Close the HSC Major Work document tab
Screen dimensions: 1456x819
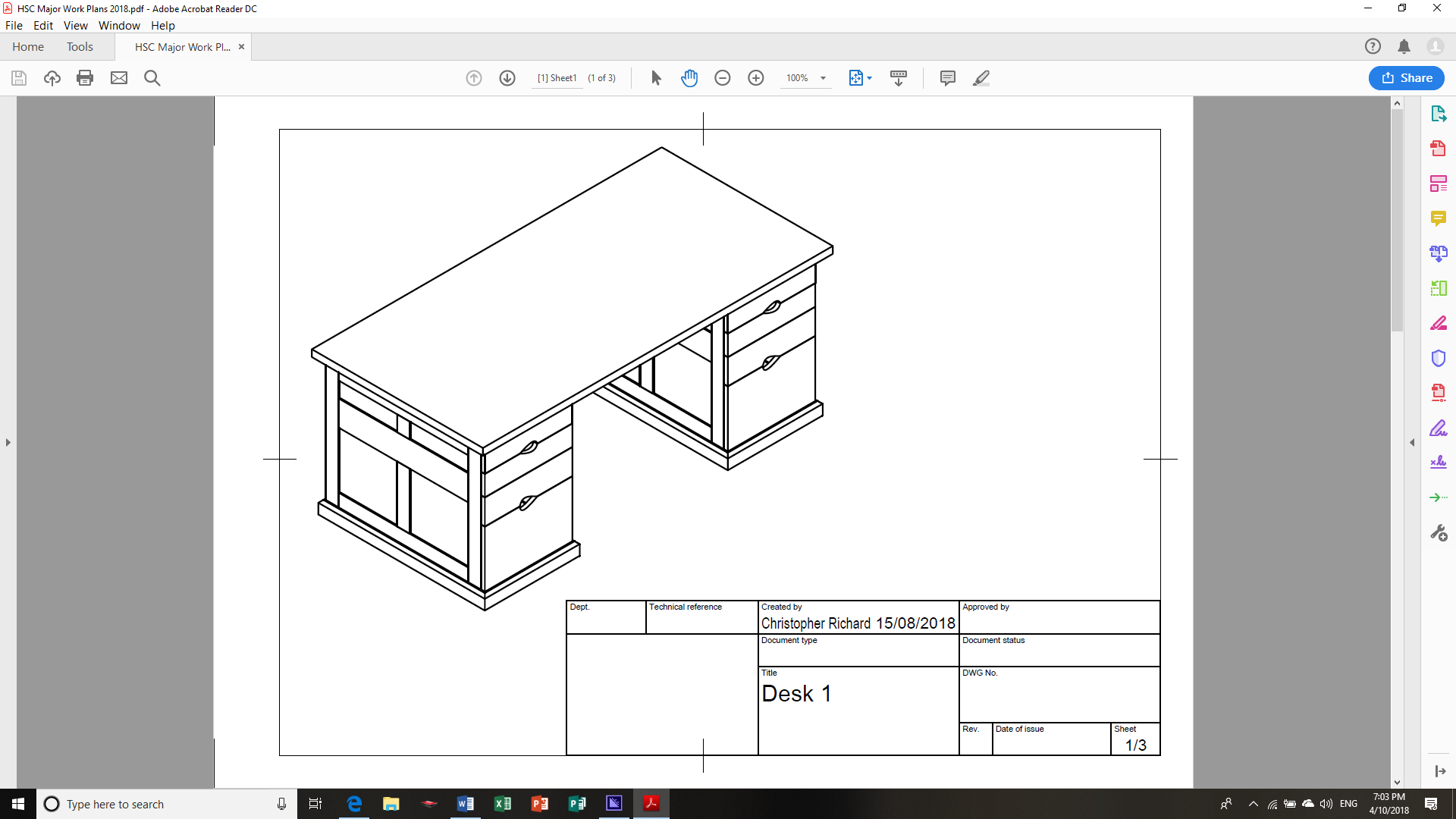pyautogui.click(x=241, y=46)
